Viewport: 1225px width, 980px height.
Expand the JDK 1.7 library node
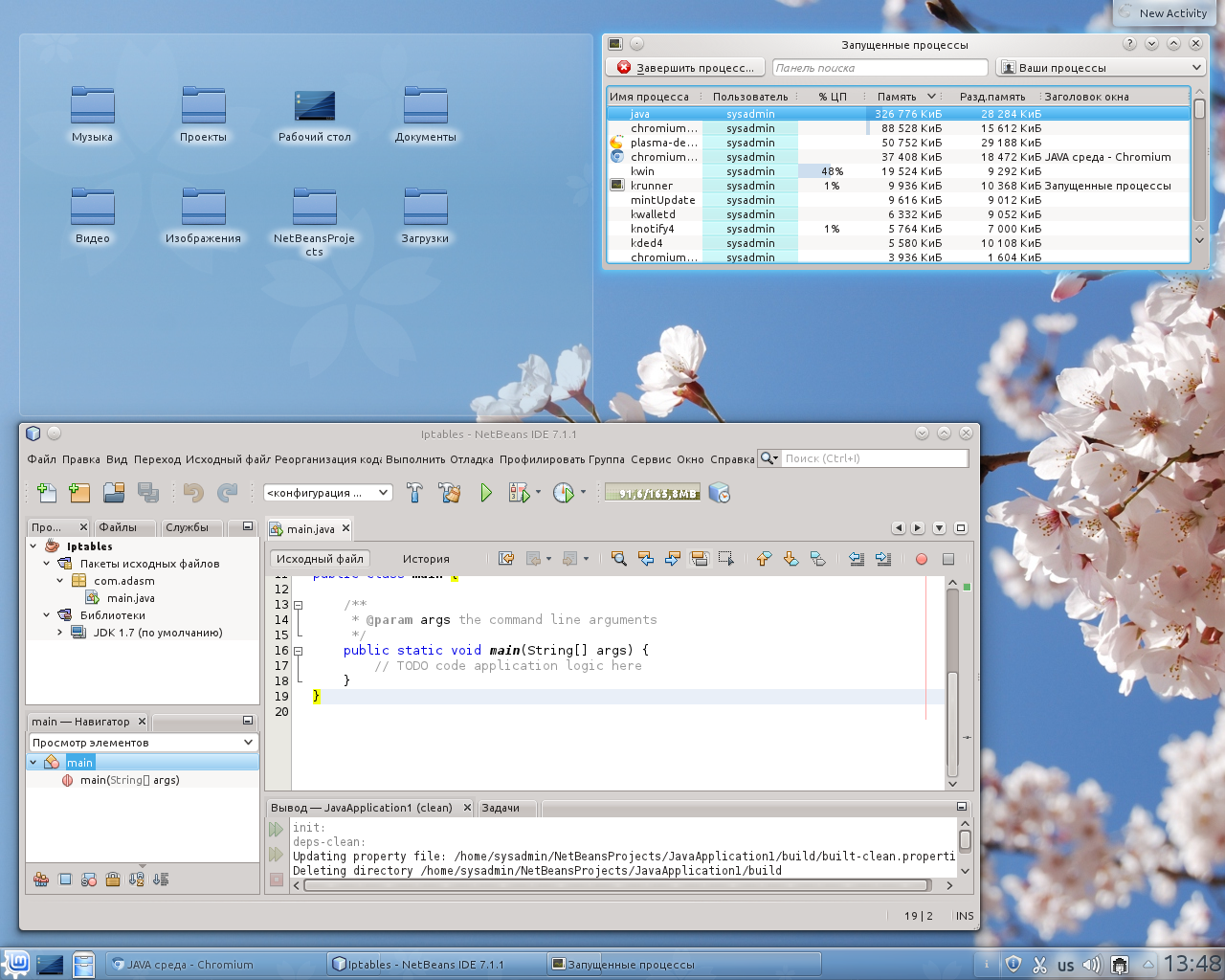pyautogui.click(x=59, y=633)
